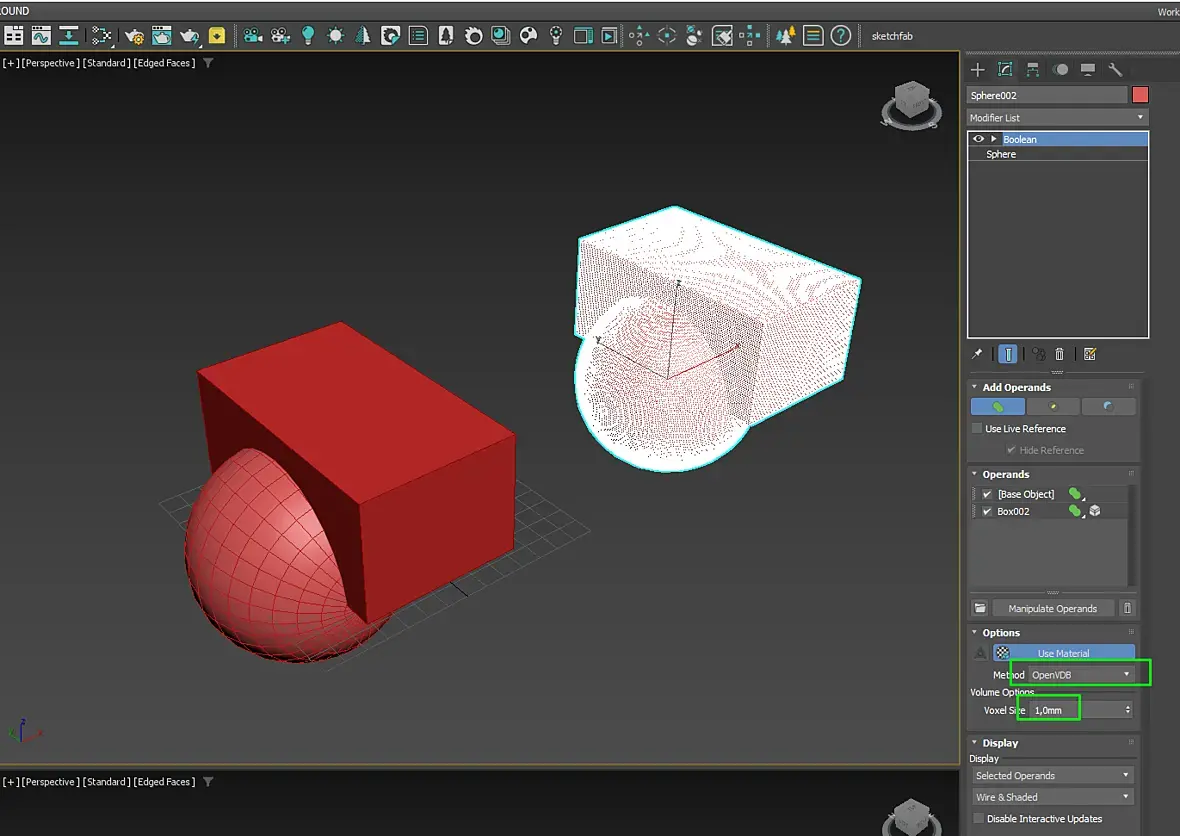Screen dimensions: 1180x836
Task: Open the Utilities wrench panel
Action: (x=1115, y=70)
